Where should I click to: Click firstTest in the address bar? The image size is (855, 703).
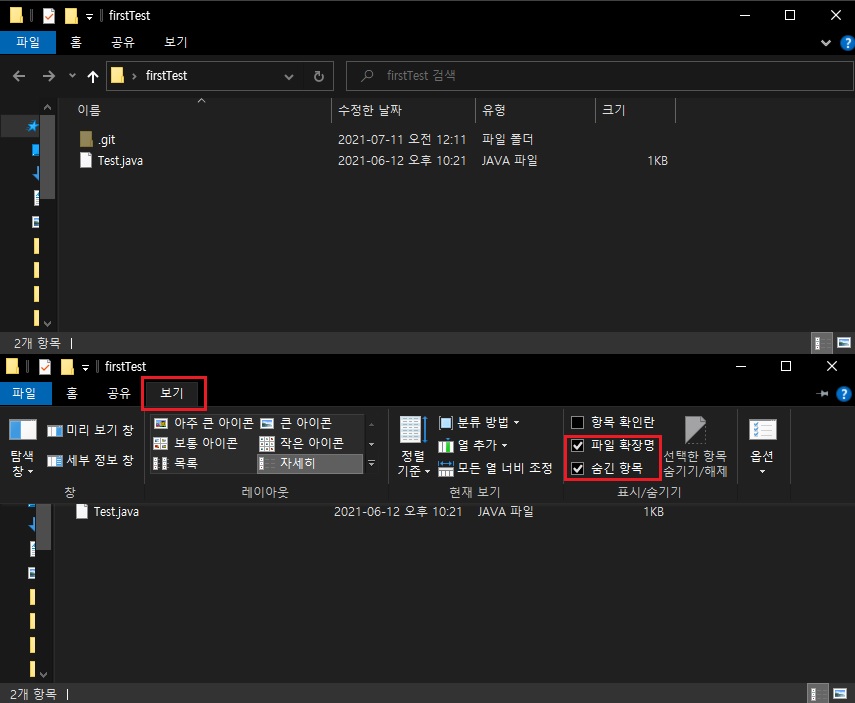point(166,75)
